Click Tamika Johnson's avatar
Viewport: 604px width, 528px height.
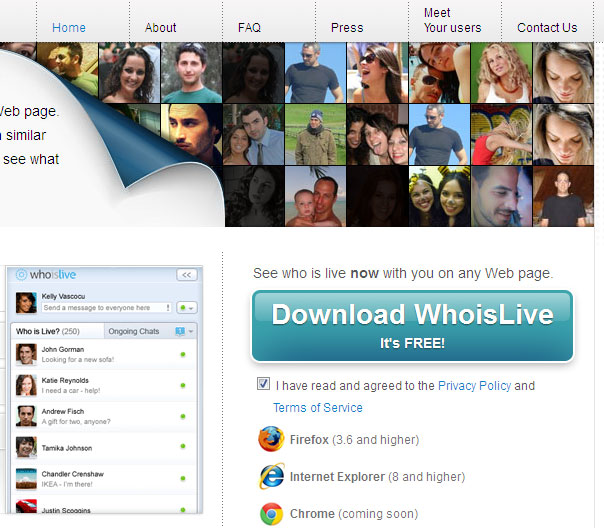click(26, 447)
